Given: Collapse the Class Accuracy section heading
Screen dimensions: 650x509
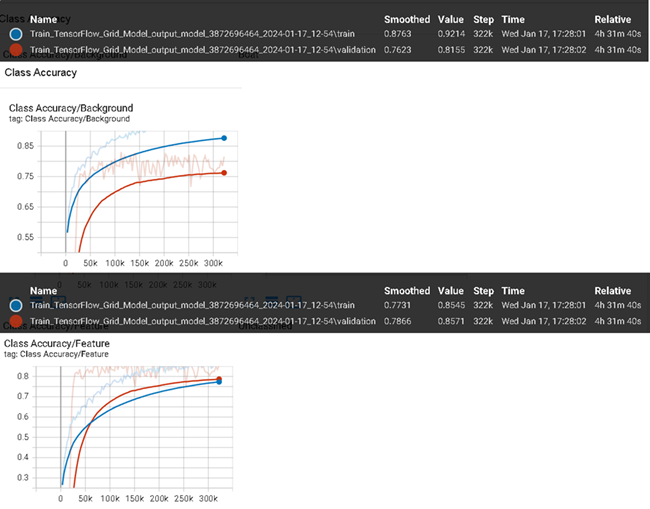Looking at the screenshot, I should tap(40, 73).
